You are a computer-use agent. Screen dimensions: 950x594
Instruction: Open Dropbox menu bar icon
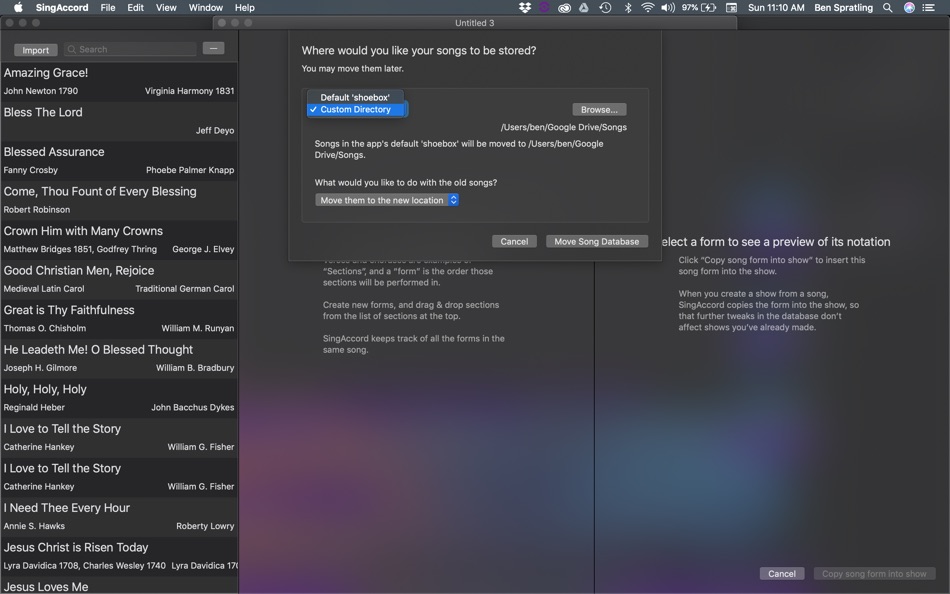pyautogui.click(x=525, y=7)
